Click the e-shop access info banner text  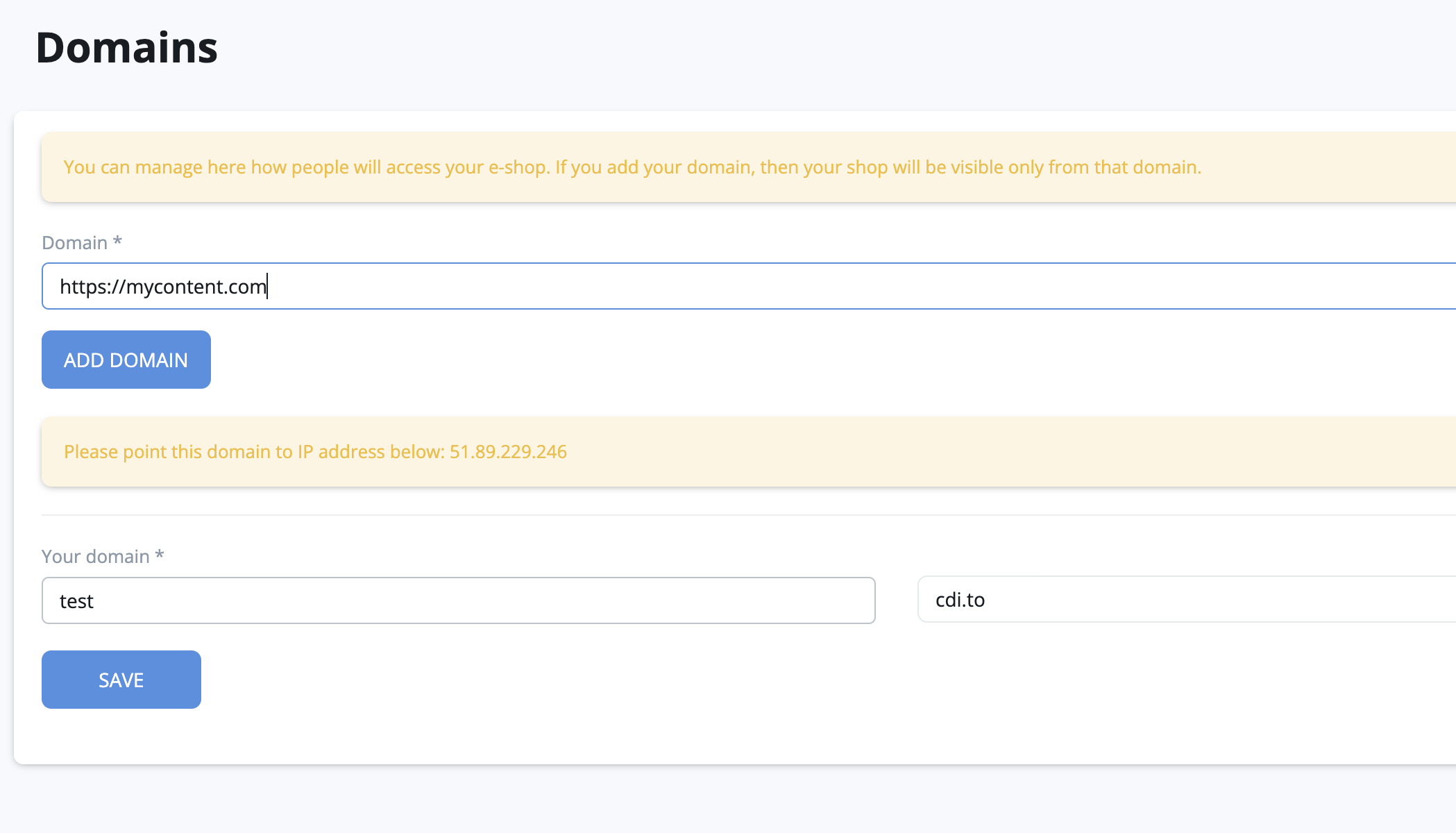(632, 167)
